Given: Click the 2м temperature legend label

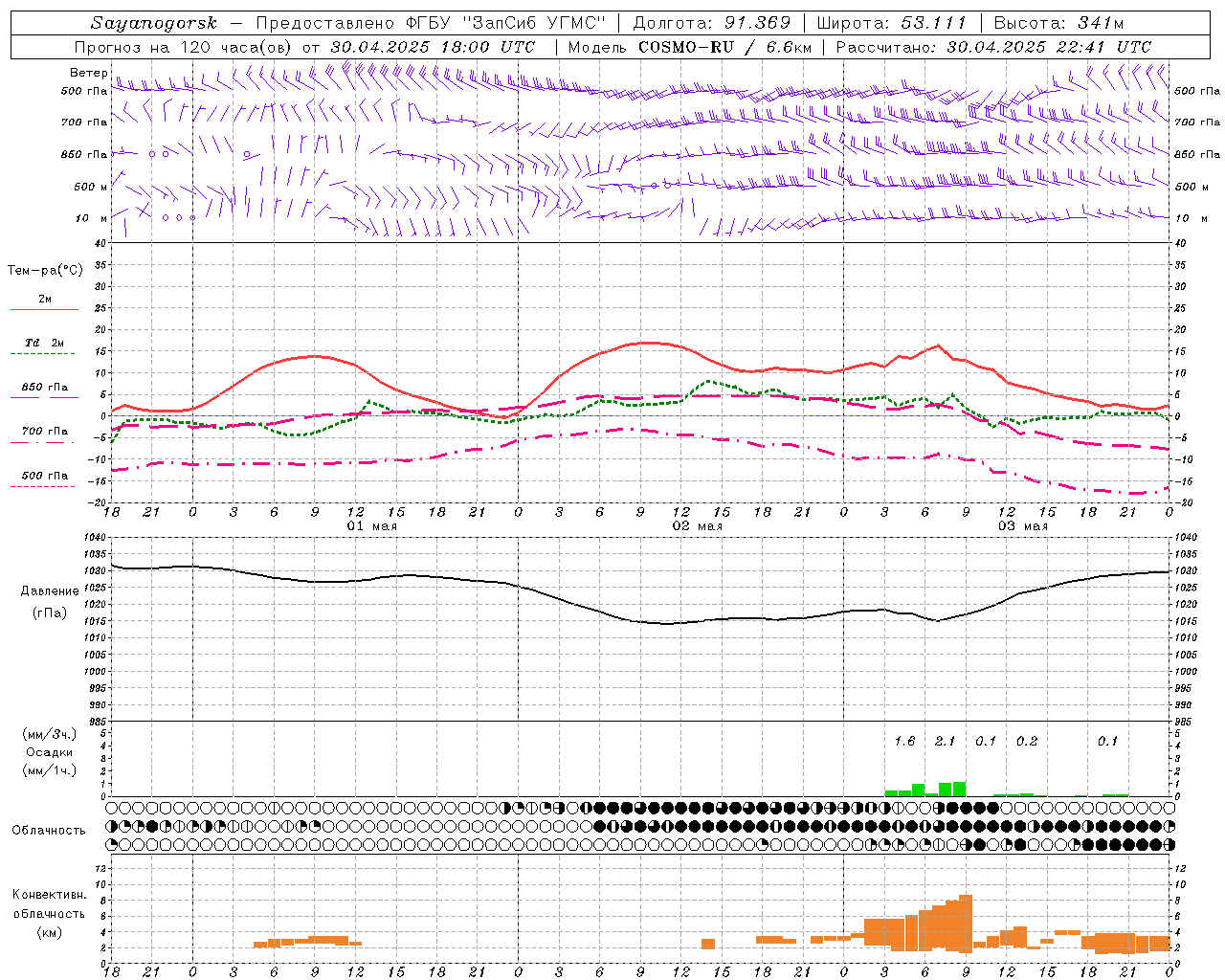Looking at the screenshot, I should 45,299.
